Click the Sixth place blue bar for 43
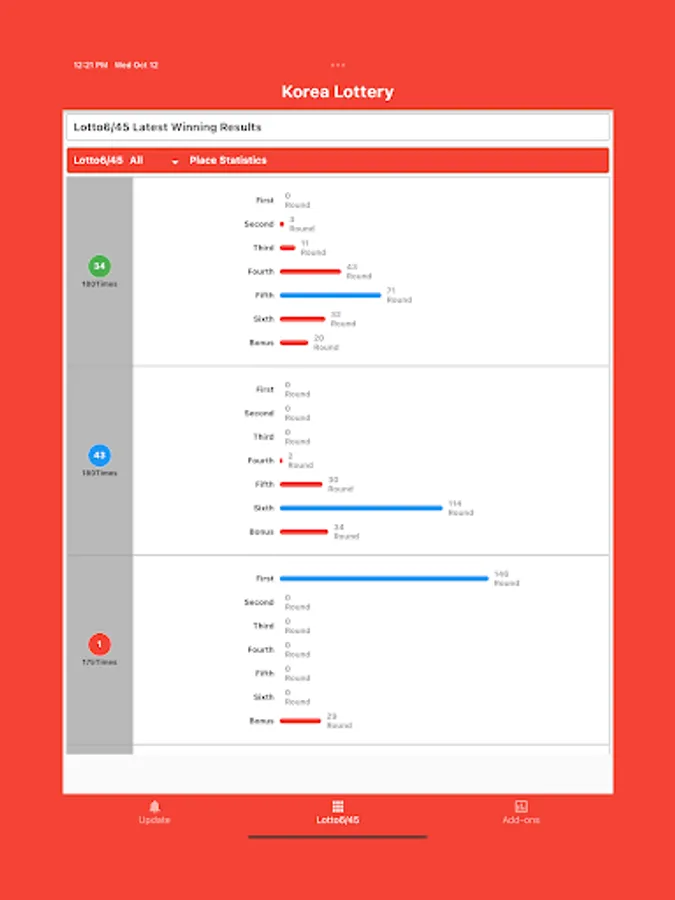This screenshot has height=900, width=675. tap(361, 508)
